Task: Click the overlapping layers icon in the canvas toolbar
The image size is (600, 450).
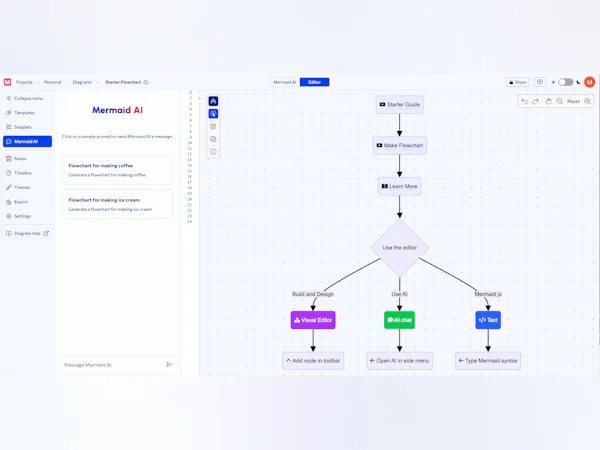Action: point(213,139)
